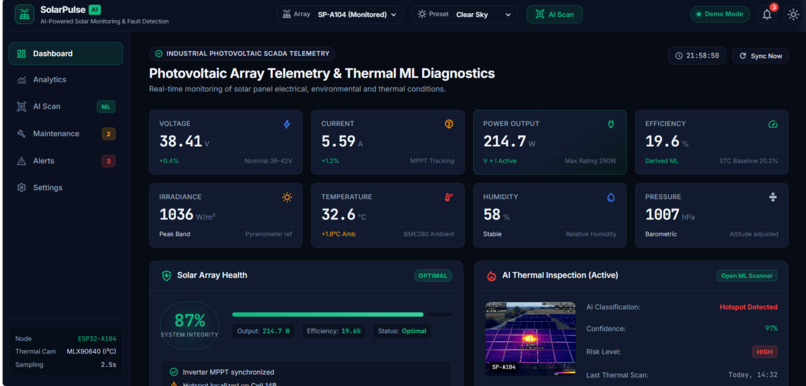Open the ML Scanner button

point(747,275)
